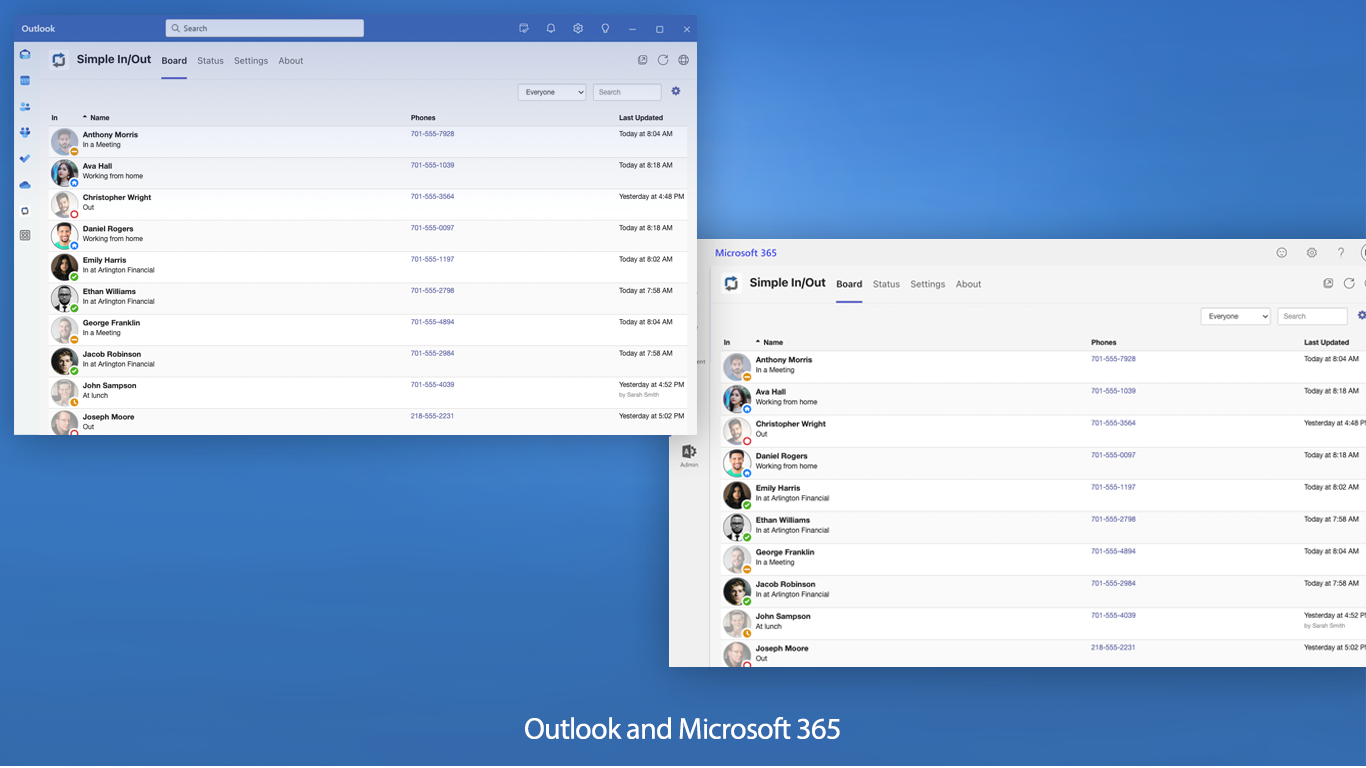Click phone link 701-555-1197 in the Outlook window
Viewport: 1366px width, 768px height.
click(432, 259)
